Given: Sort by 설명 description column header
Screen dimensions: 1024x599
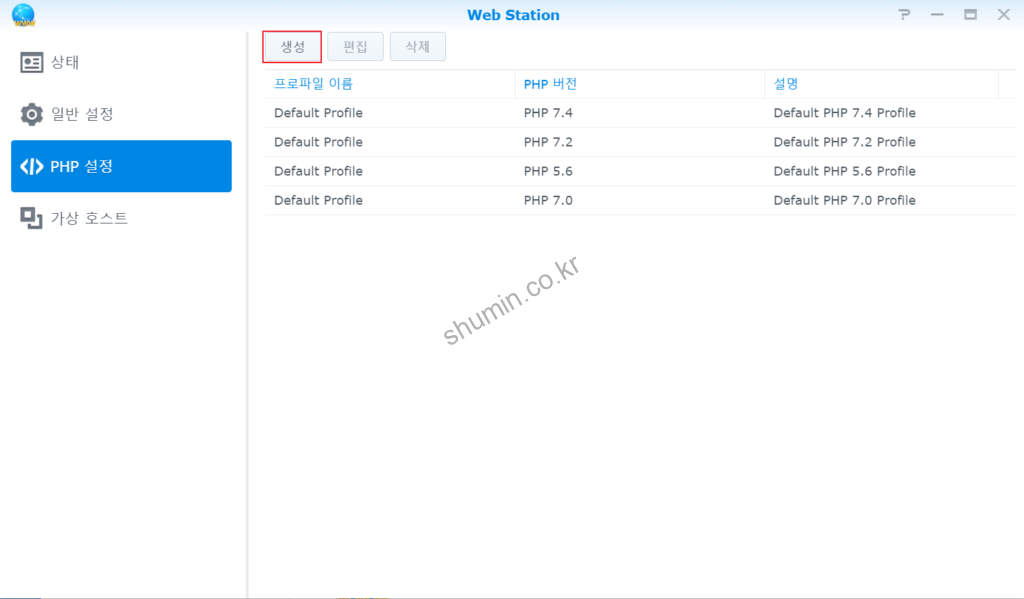Looking at the screenshot, I should [x=786, y=84].
